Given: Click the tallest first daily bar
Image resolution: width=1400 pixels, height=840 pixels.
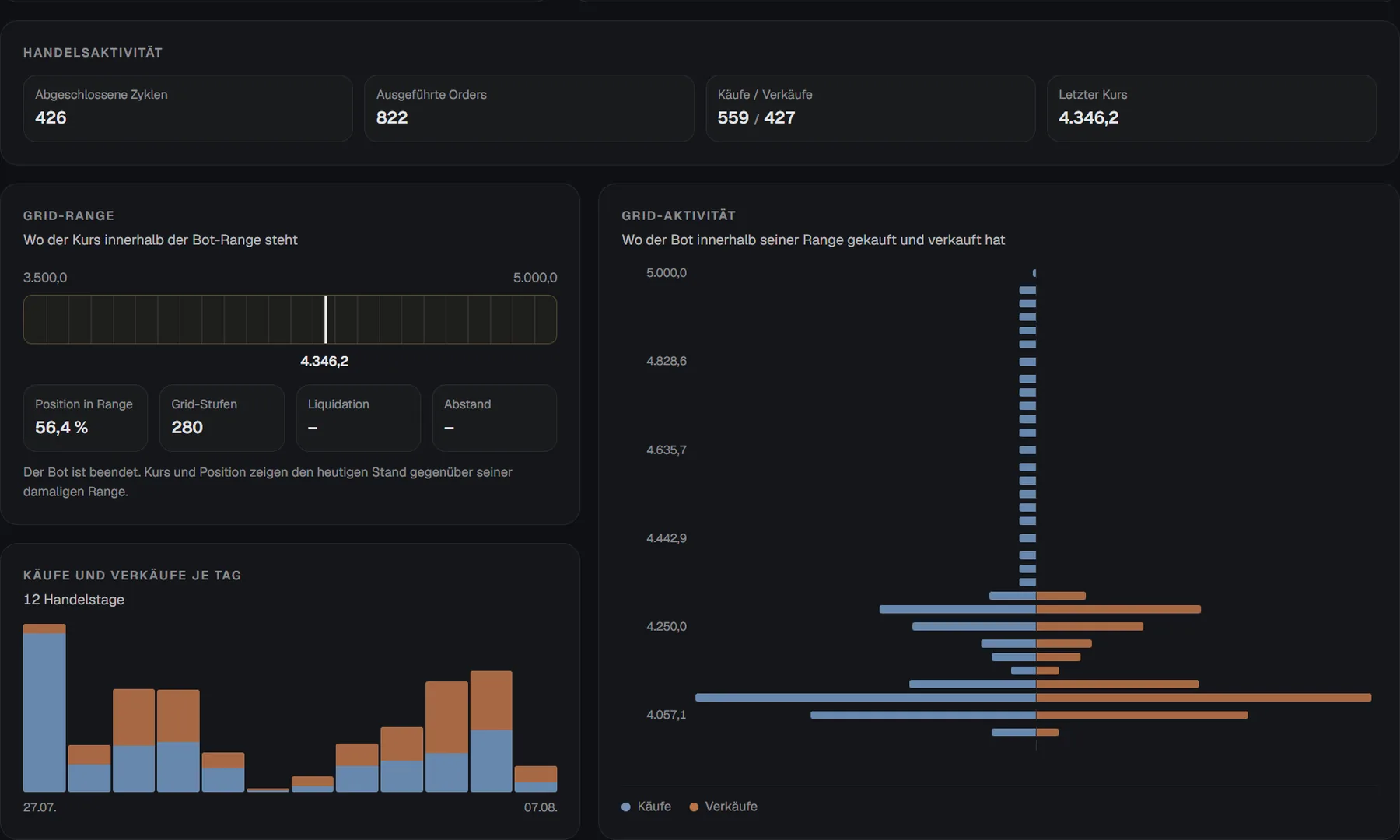Looking at the screenshot, I should pyautogui.click(x=44, y=708).
